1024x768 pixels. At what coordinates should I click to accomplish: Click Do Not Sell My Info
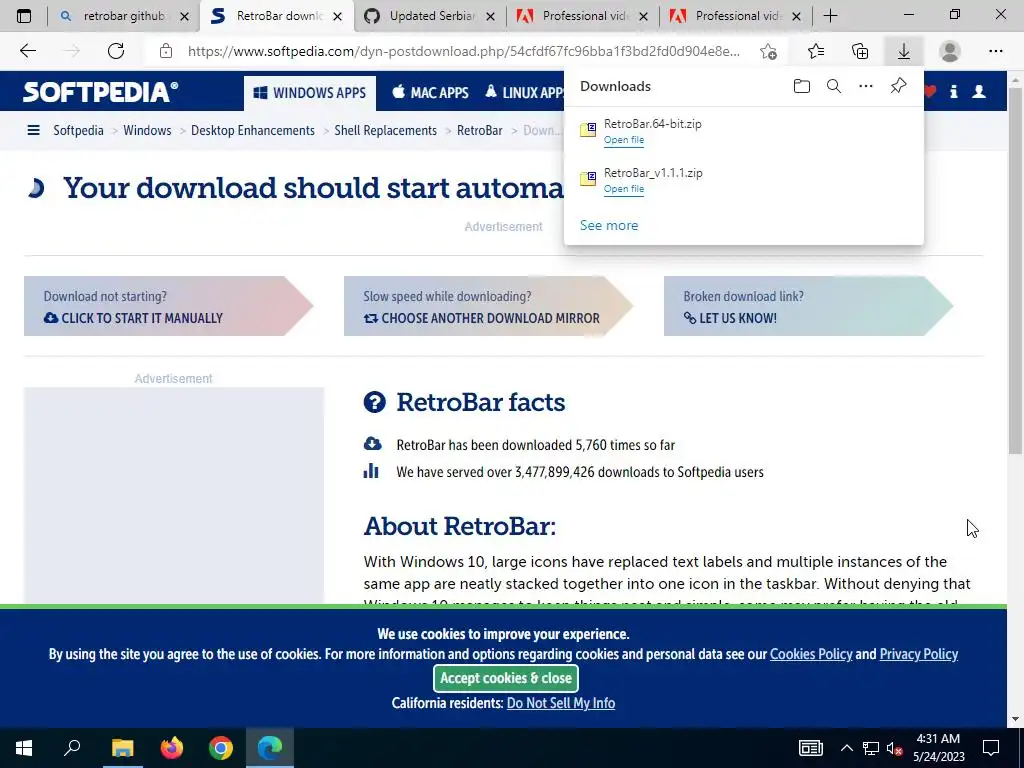click(561, 703)
